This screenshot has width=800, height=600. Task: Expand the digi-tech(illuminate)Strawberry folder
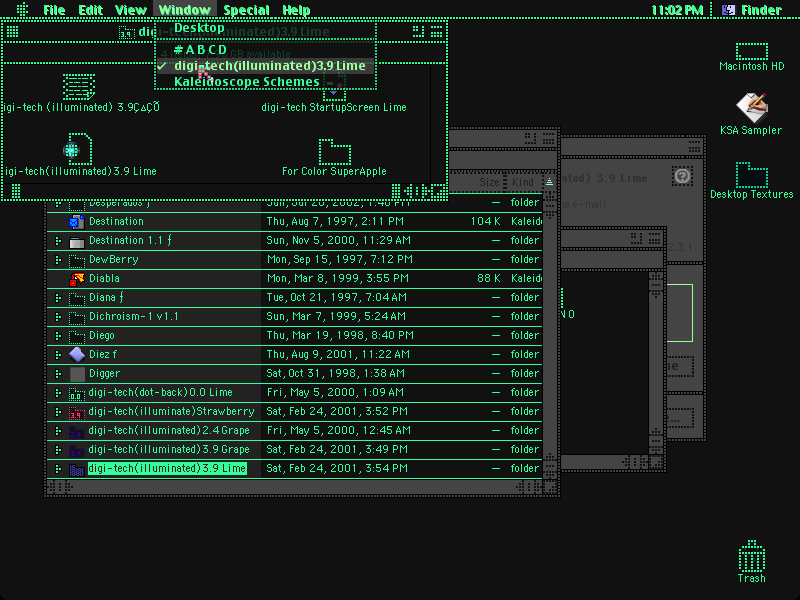(x=58, y=412)
